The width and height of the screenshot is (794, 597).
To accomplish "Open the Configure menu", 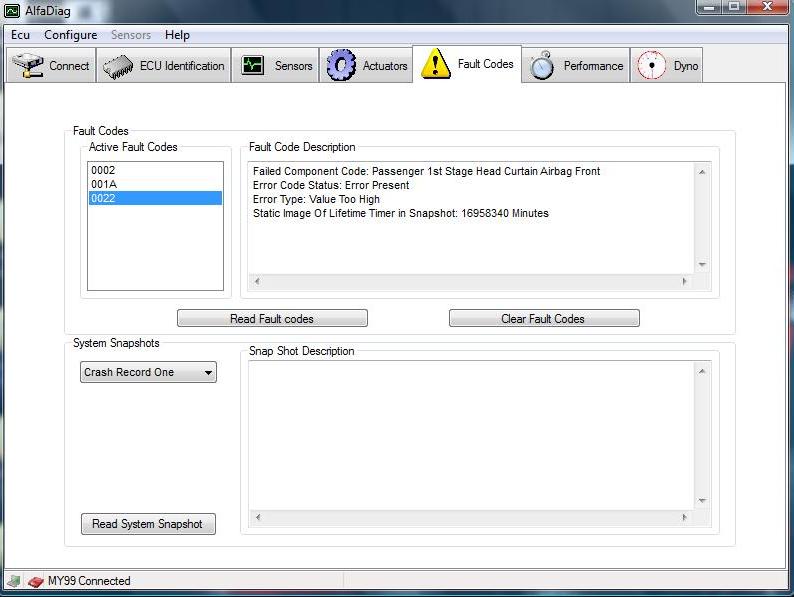I will point(70,35).
